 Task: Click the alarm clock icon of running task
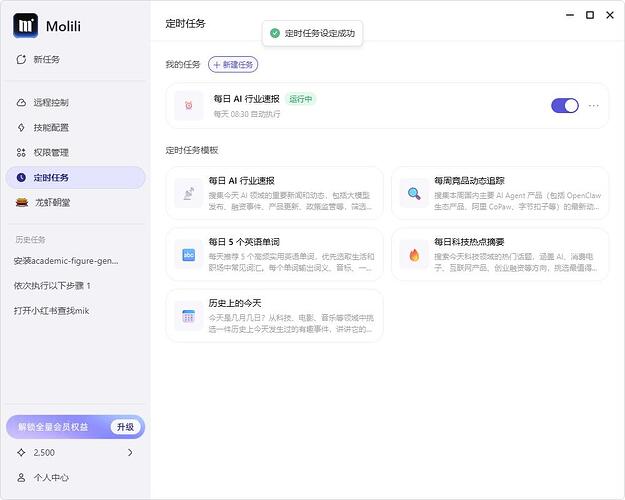pyautogui.click(x=189, y=106)
